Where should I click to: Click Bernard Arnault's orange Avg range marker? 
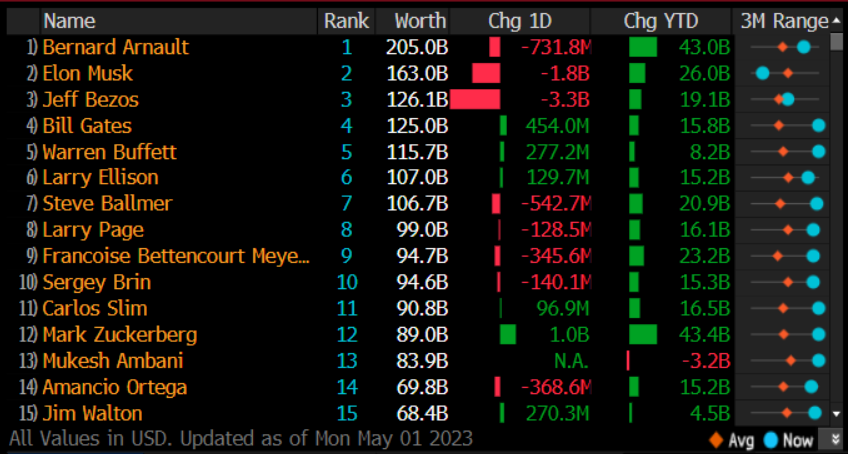point(782,48)
